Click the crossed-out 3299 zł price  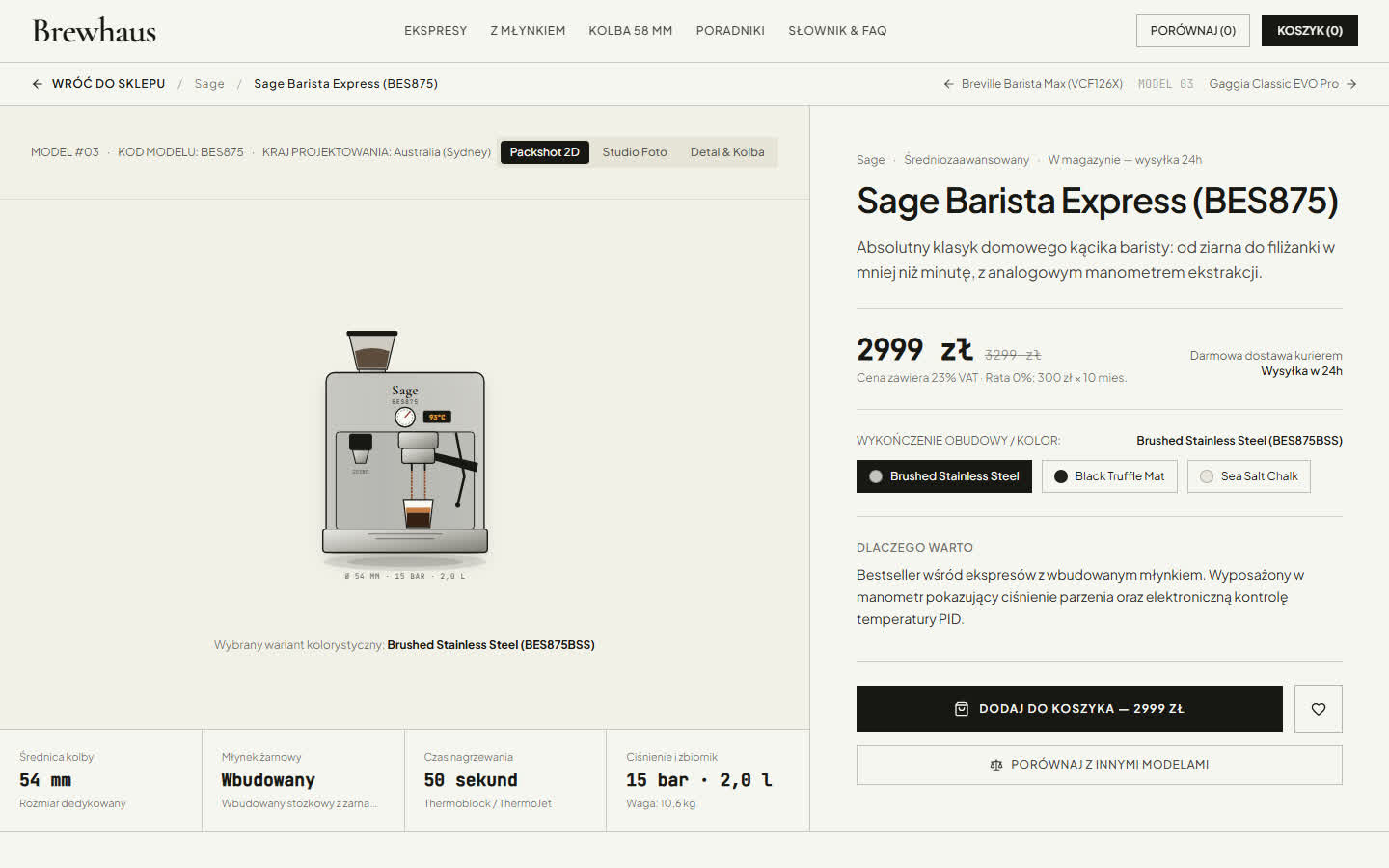1013,355
